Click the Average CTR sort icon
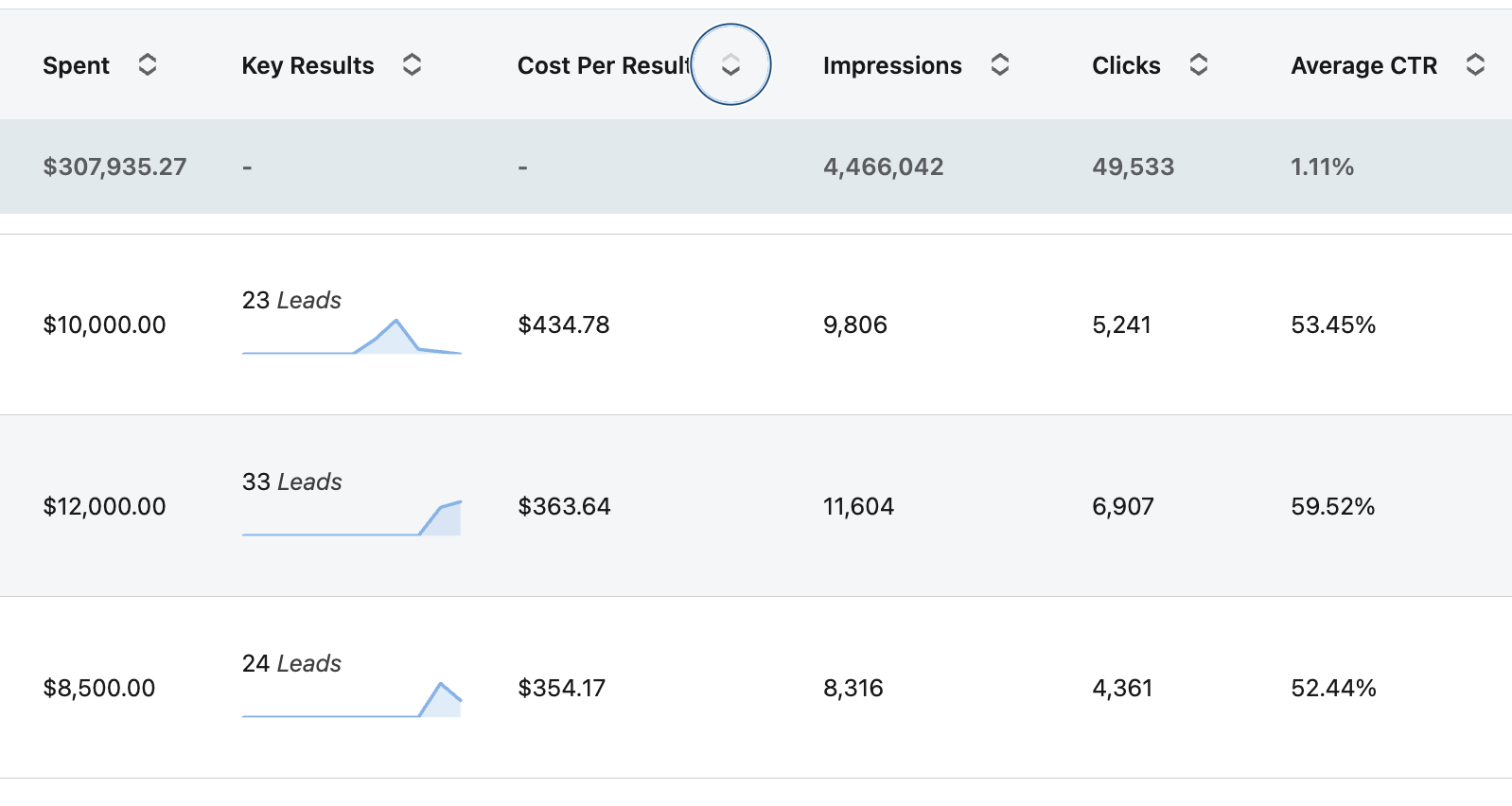 [1475, 65]
